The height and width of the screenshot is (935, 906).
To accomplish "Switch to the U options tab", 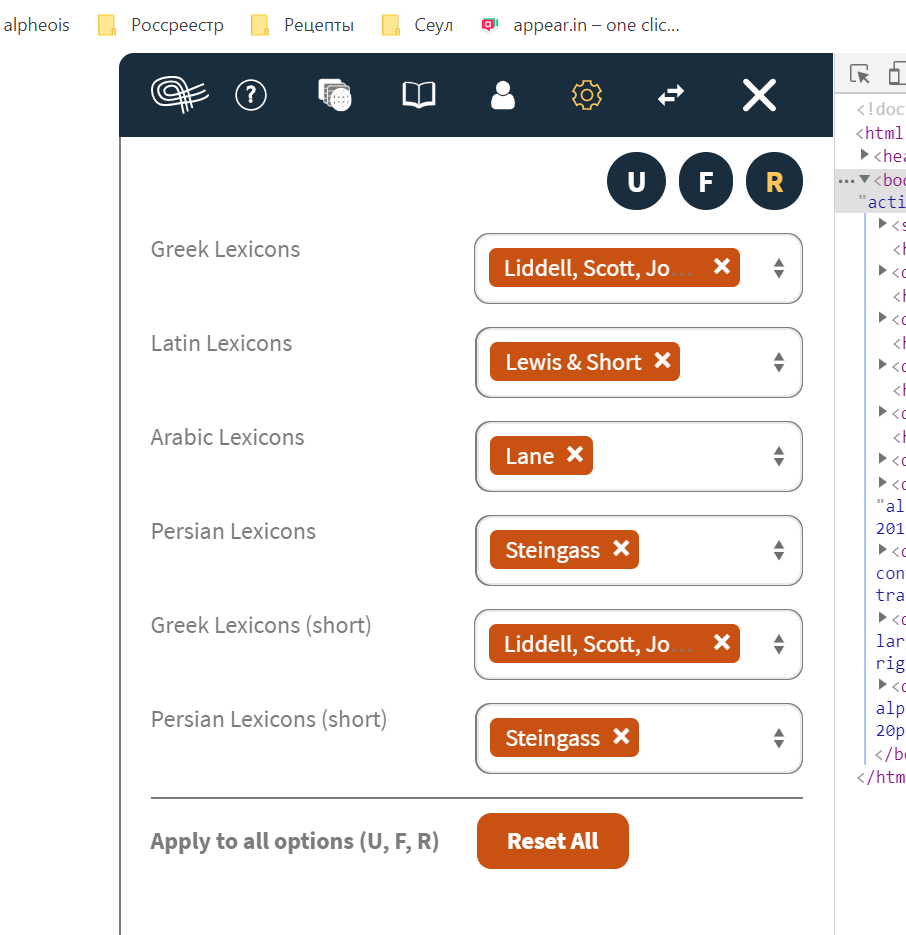I will [x=636, y=181].
